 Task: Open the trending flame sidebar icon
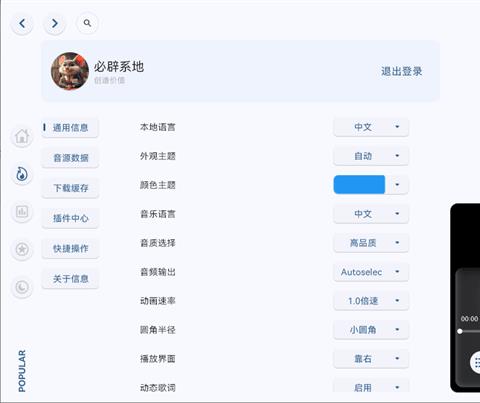22,174
